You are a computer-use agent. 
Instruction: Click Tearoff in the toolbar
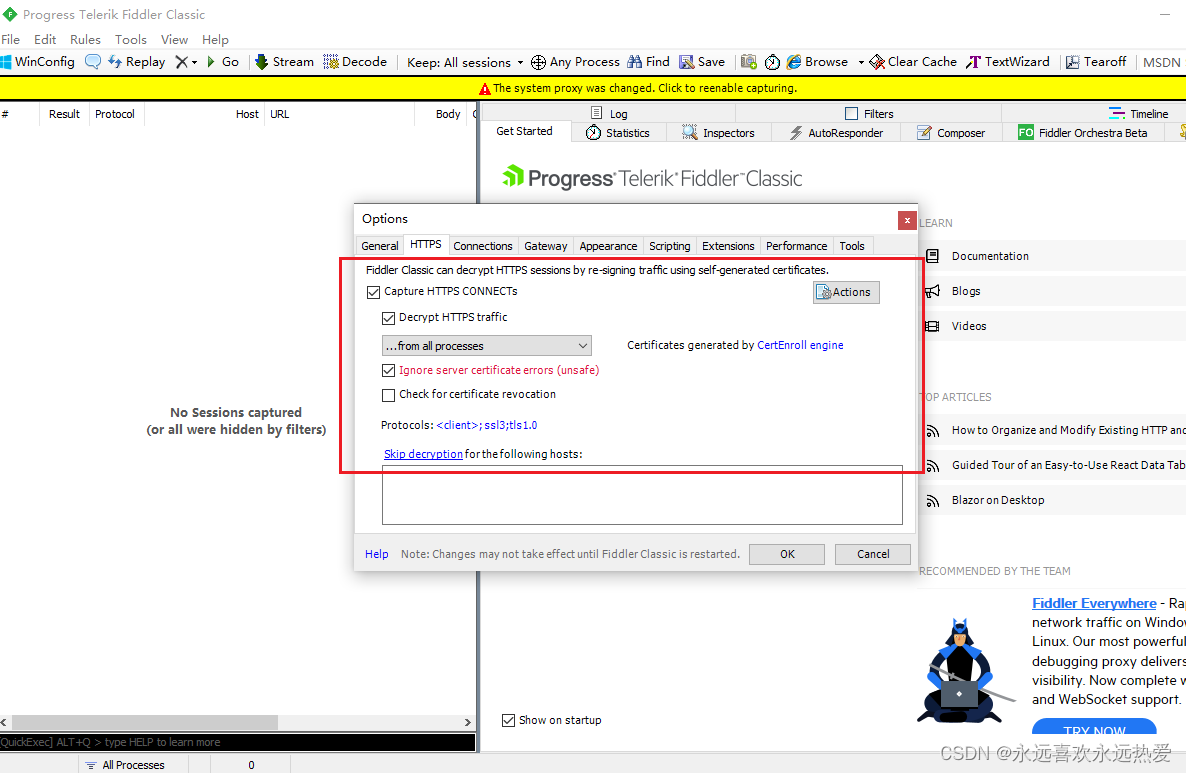(1096, 62)
